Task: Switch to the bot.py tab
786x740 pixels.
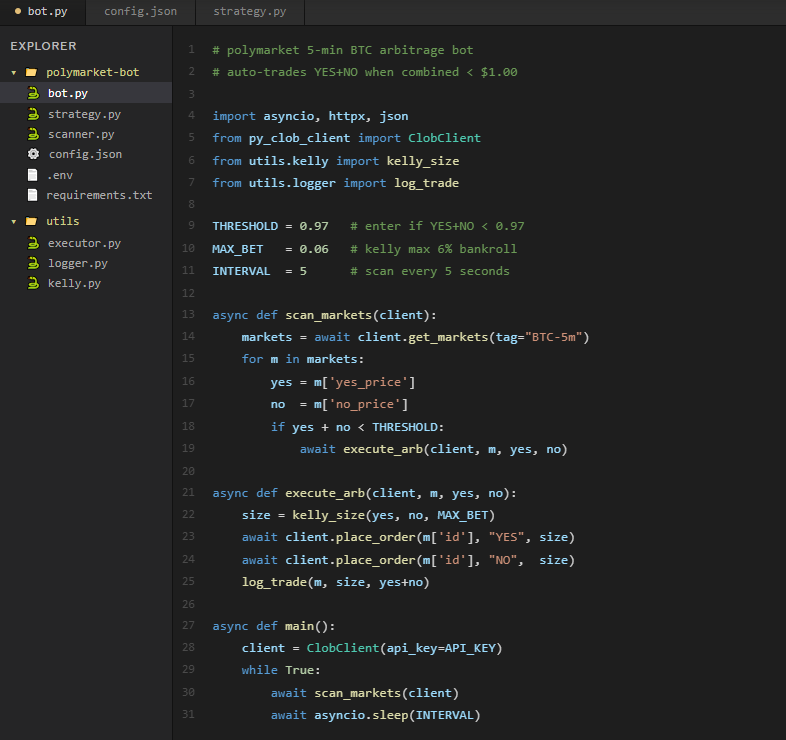Action: 43,12
